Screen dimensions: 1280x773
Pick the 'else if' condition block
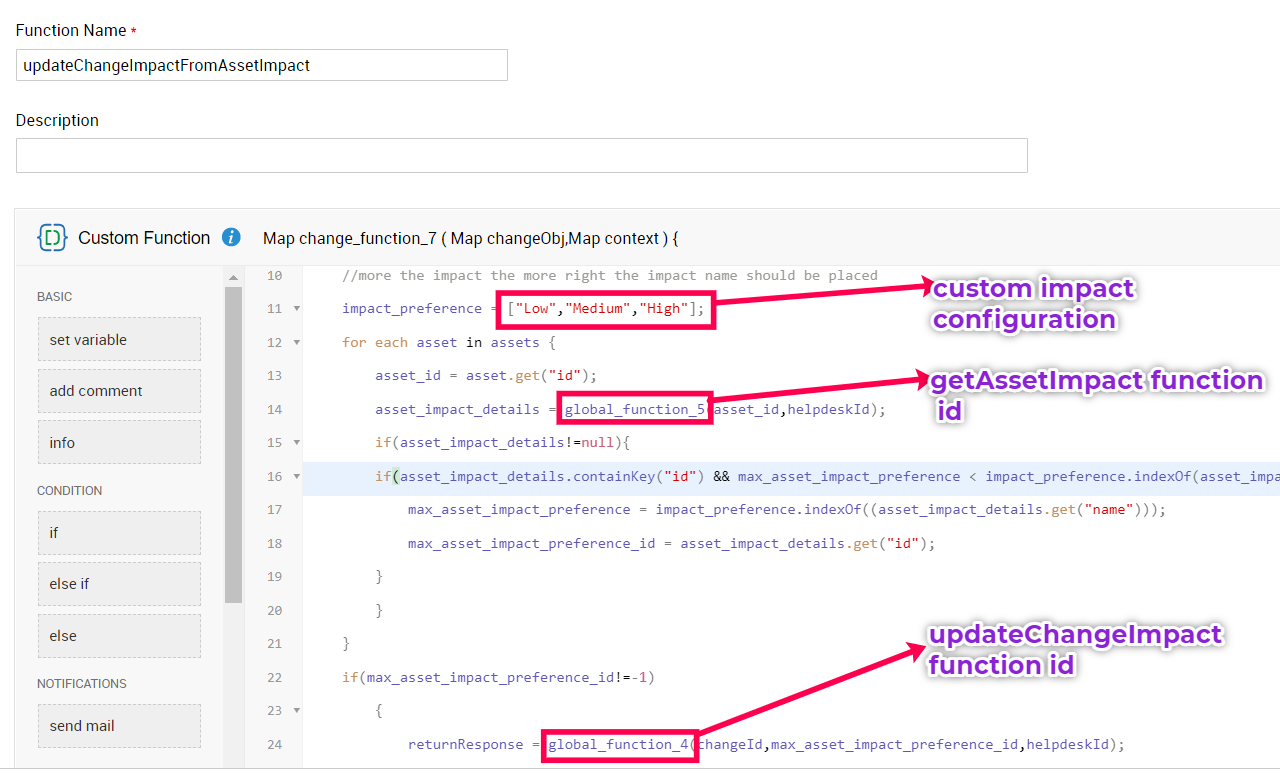pos(119,584)
